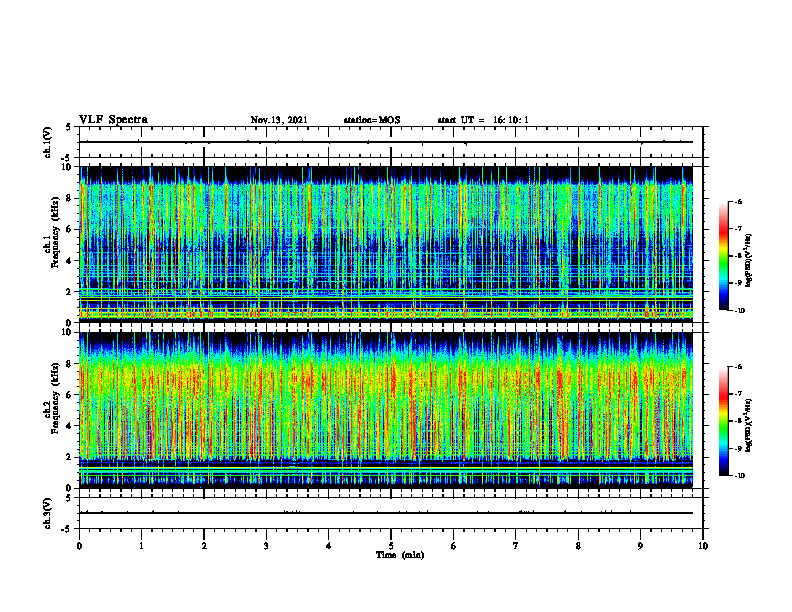This screenshot has width=792, height=612.
Task: Click the time axis tick label "10"
Action: (703, 546)
